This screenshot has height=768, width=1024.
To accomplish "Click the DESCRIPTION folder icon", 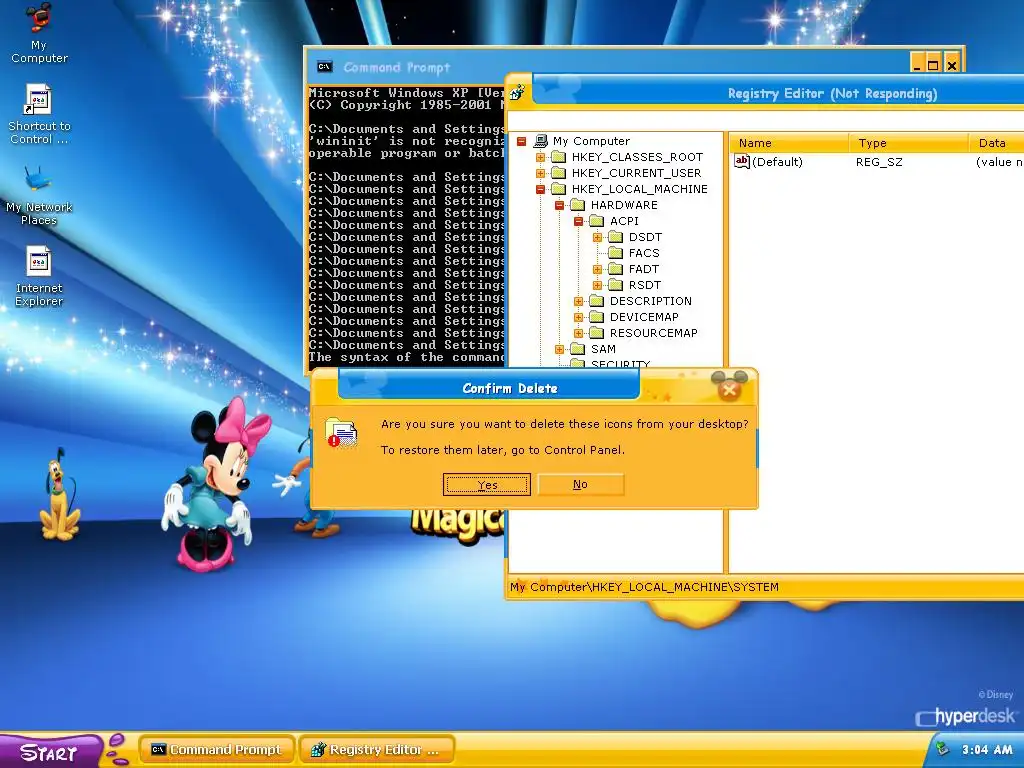I will coord(596,301).
